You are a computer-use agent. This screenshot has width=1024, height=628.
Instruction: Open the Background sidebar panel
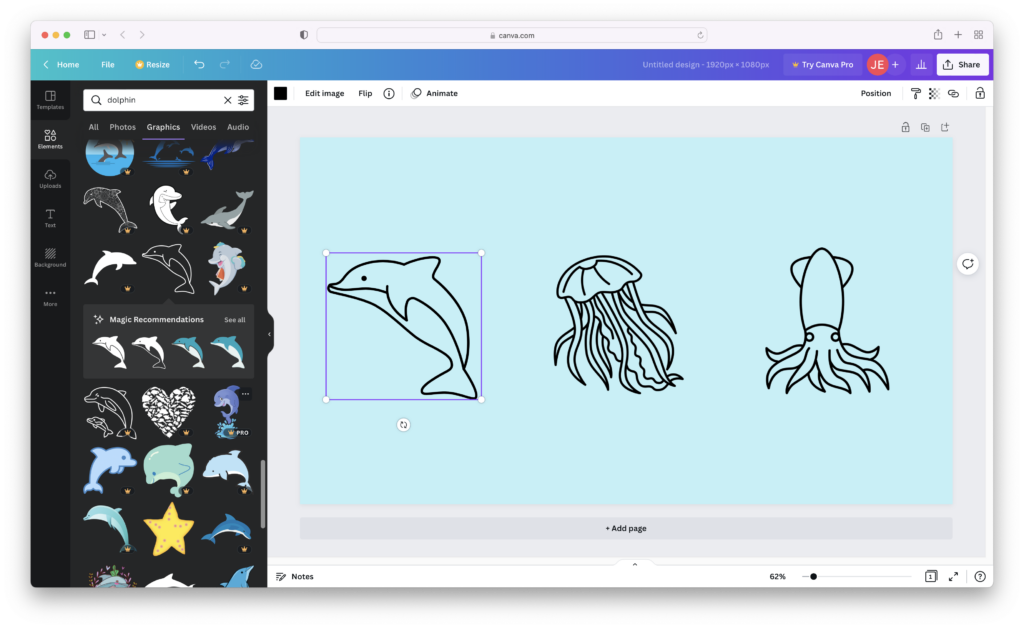click(50, 257)
